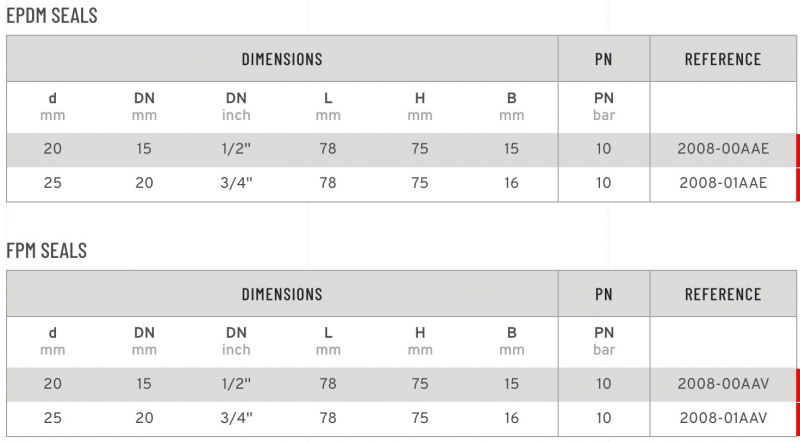The height and width of the screenshot is (442, 800).
Task: Open reference 2008-00AAV
Action: 723,384
